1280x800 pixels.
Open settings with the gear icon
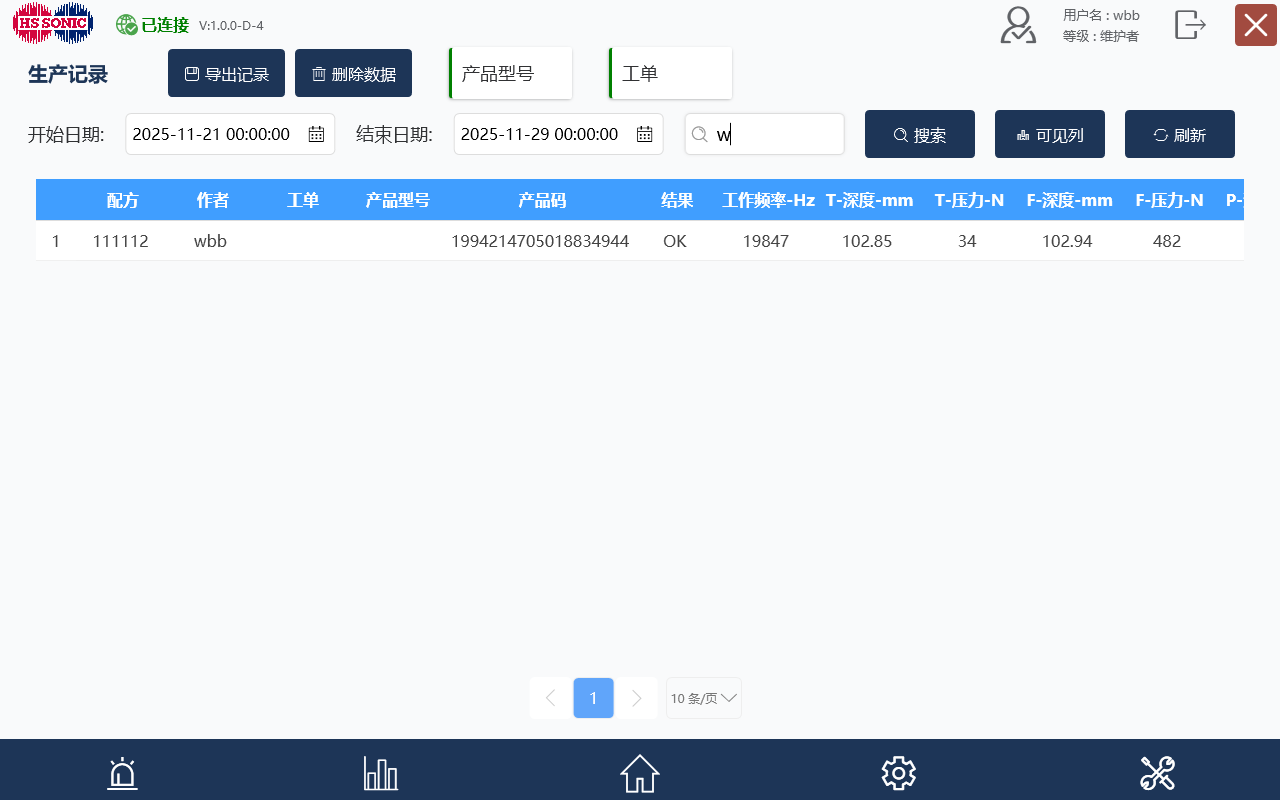[x=898, y=772]
